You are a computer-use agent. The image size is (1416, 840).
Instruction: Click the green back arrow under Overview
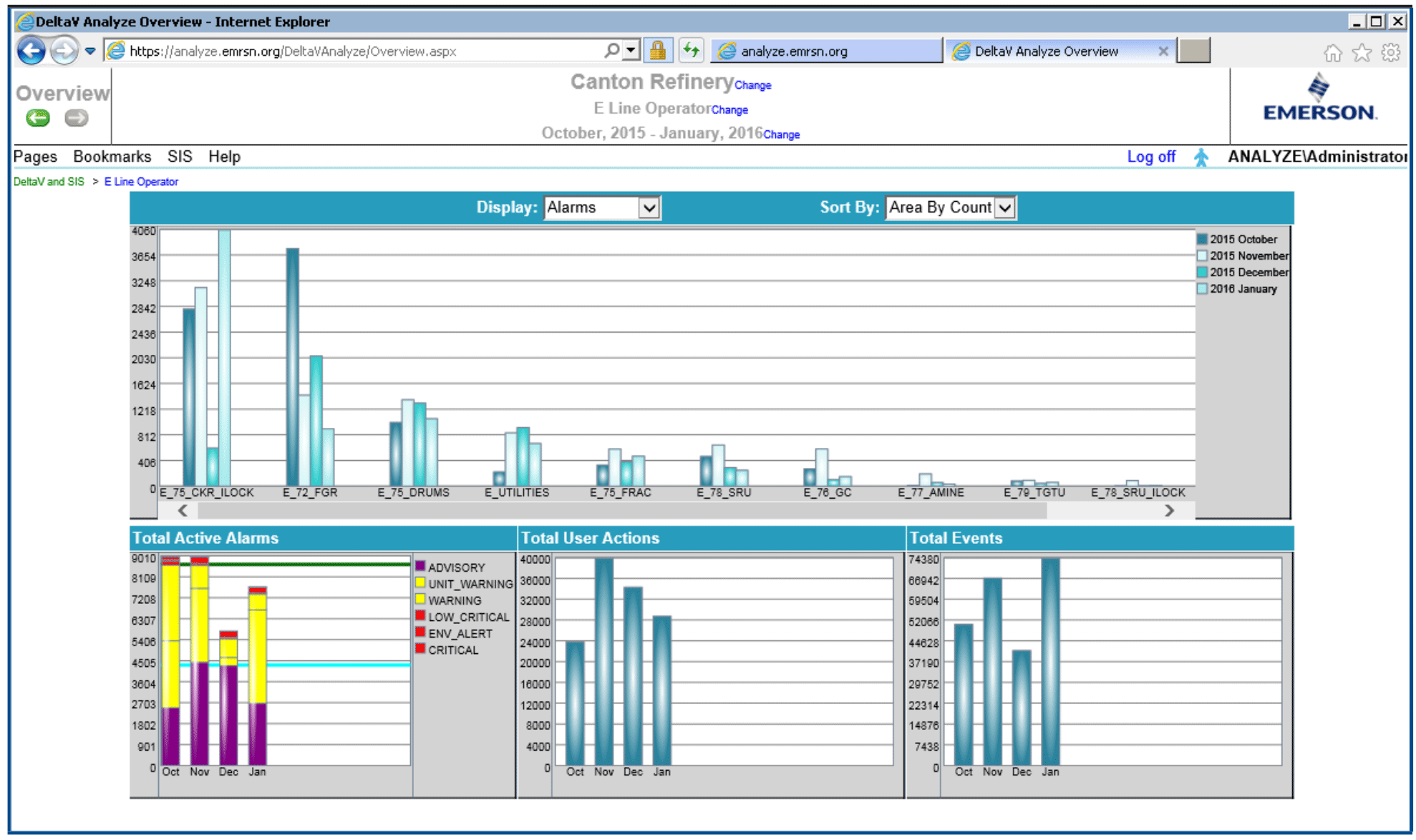click(x=37, y=117)
